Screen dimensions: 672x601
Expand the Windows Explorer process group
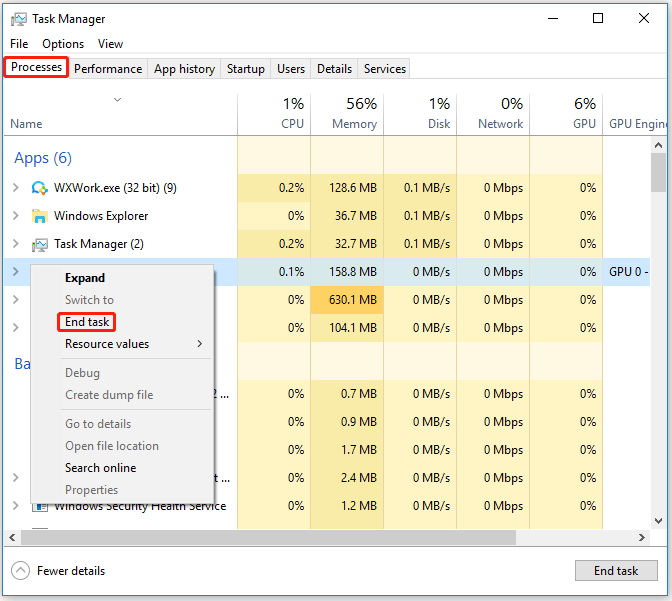pyautogui.click(x=16, y=215)
